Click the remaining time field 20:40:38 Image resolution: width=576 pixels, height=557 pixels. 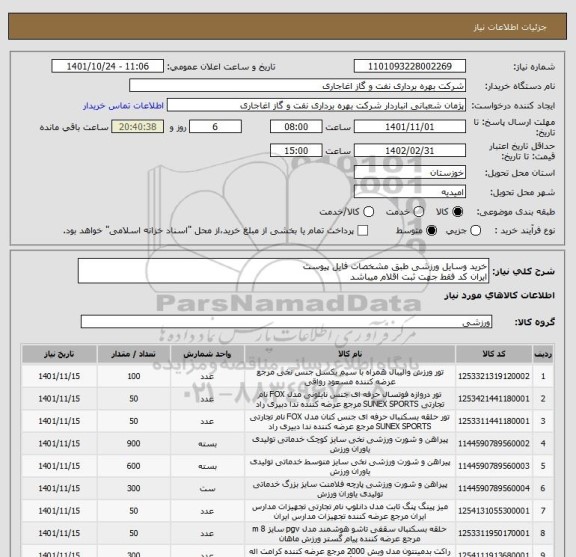click(x=138, y=127)
